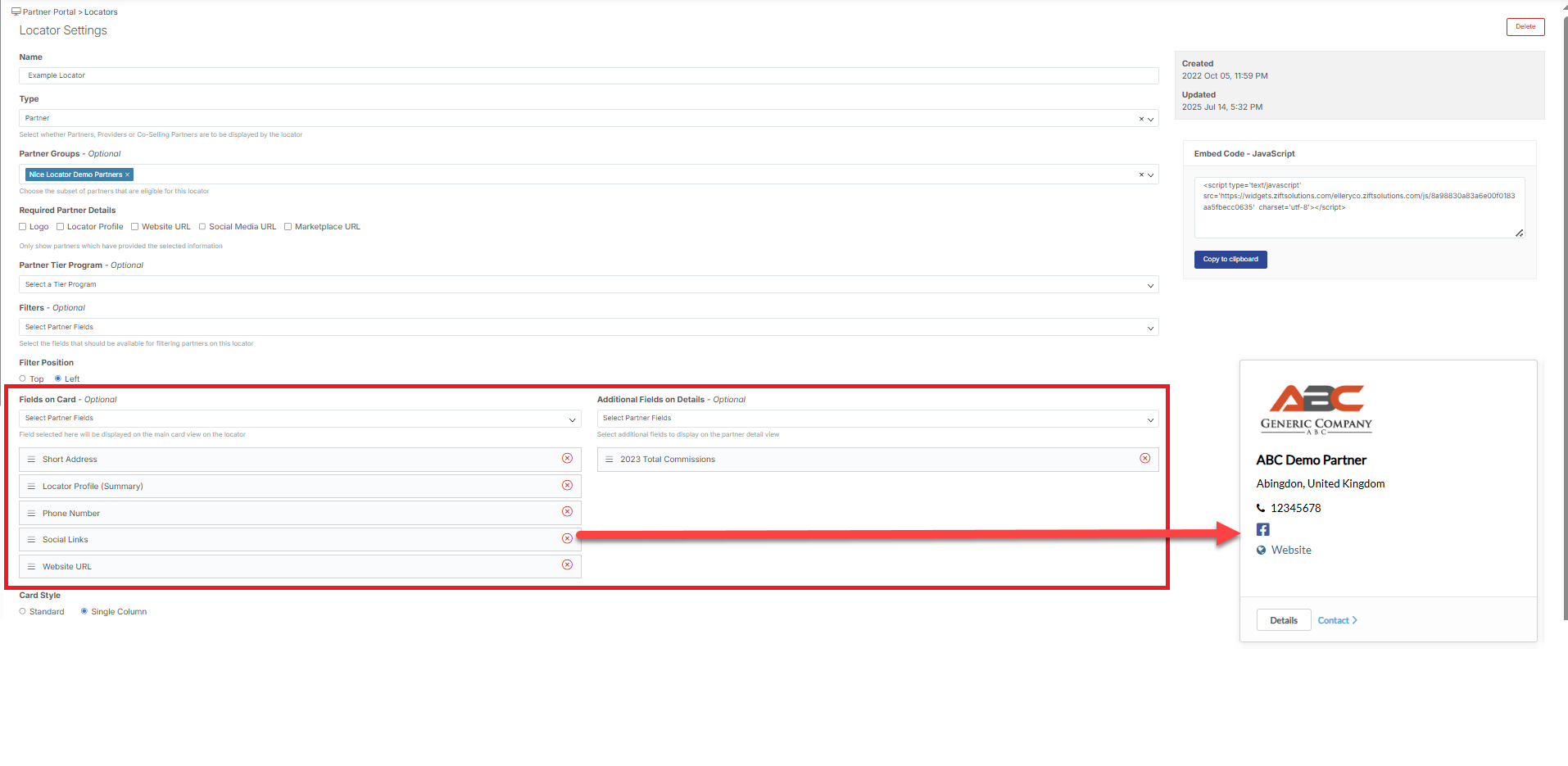This screenshot has height=766, width=1568.
Task: Click the monitor icon beside Partner Portal
Action: [x=16, y=11]
